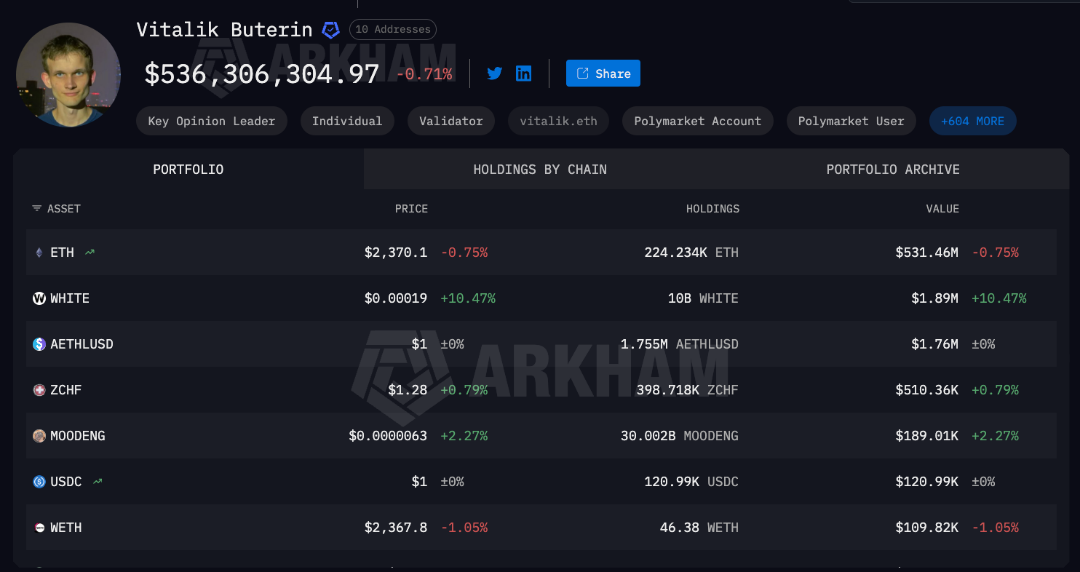1080x572 pixels.
Task: Click the total value $536,306,304.97
Action: tap(262, 74)
